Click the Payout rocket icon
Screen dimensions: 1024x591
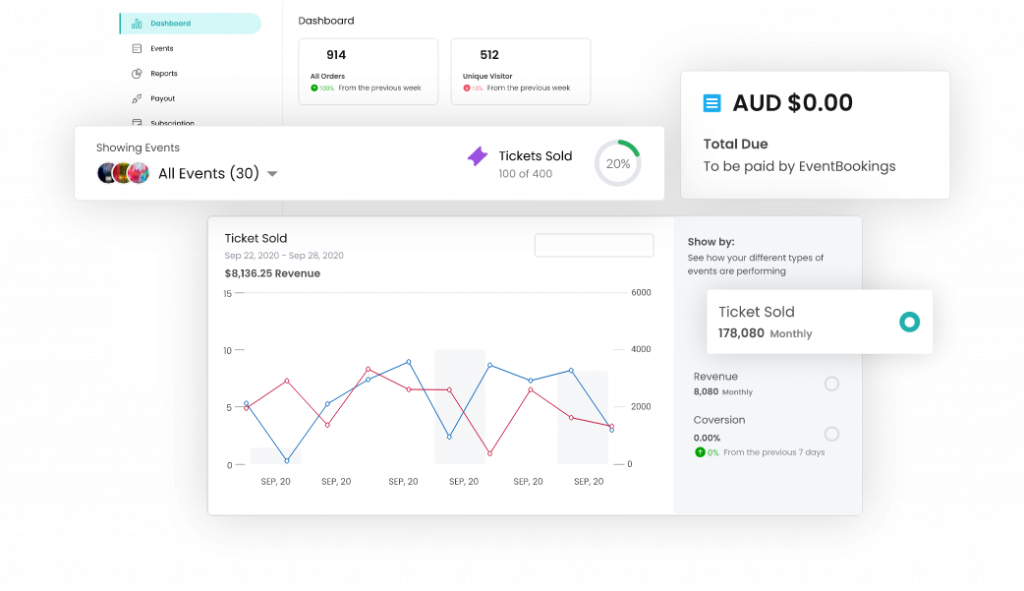tap(137, 98)
